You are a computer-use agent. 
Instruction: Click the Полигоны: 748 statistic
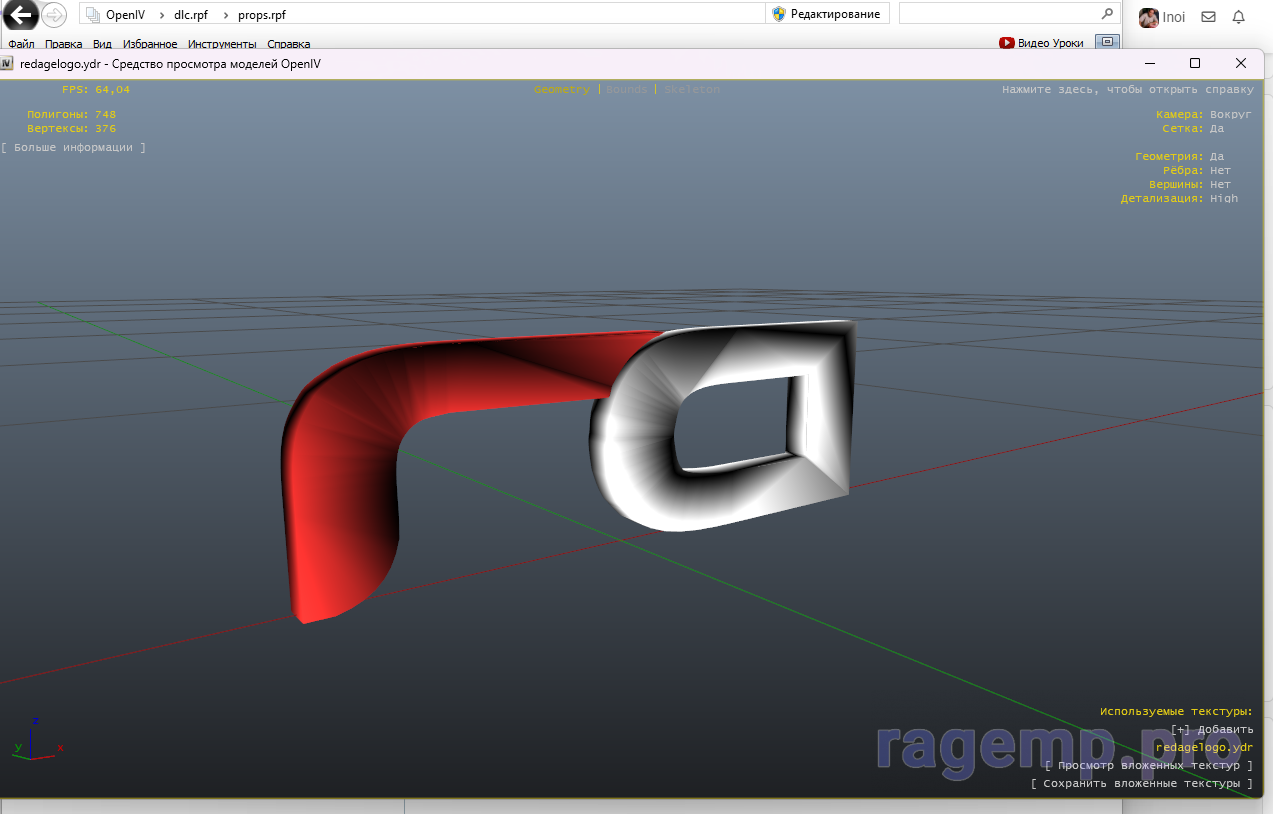(x=71, y=114)
